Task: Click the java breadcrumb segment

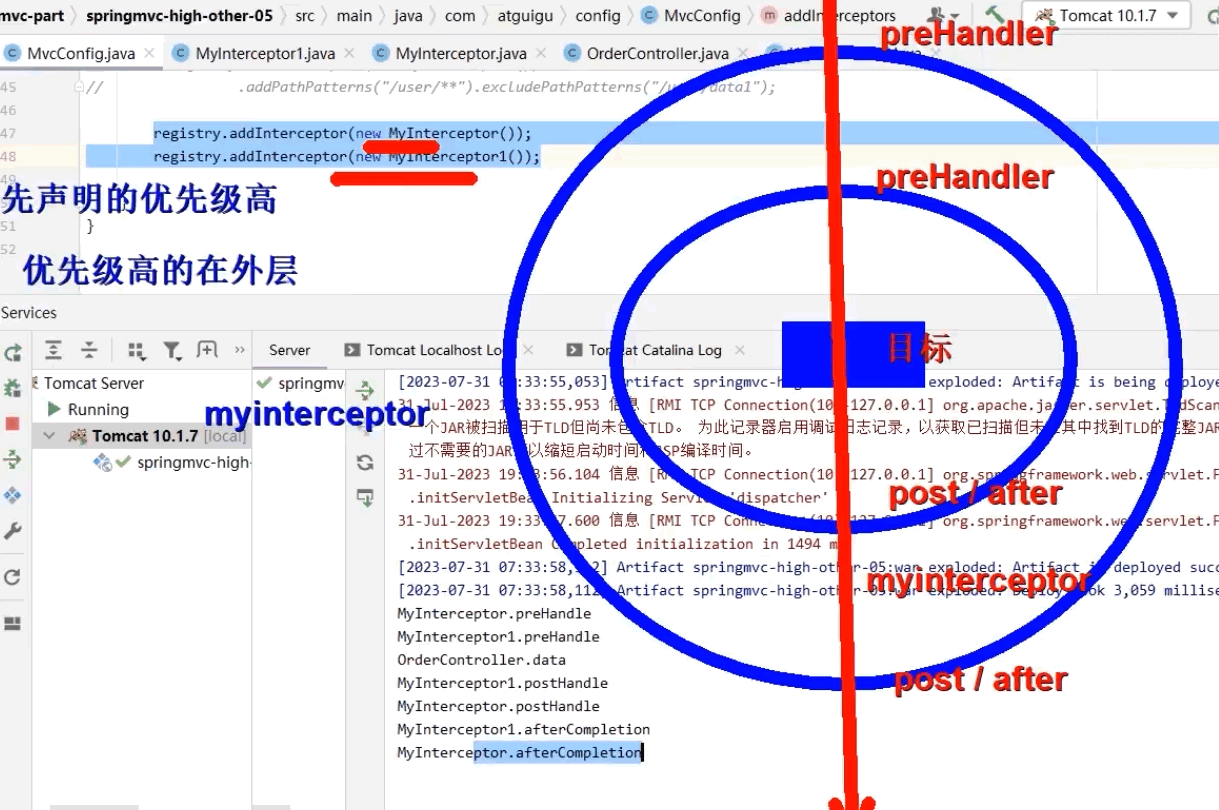Action: pos(408,15)
